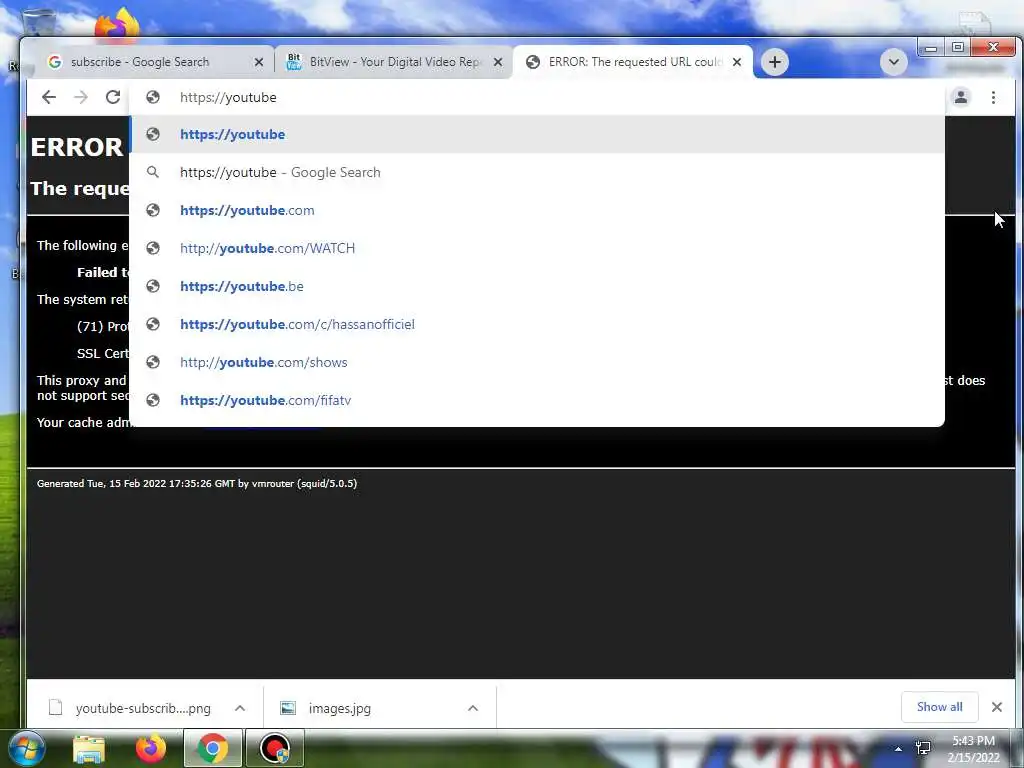Screen dimensions: 1024x768
Task: Open Firefox from the taskbar
Action: click(x=150, y=748)
